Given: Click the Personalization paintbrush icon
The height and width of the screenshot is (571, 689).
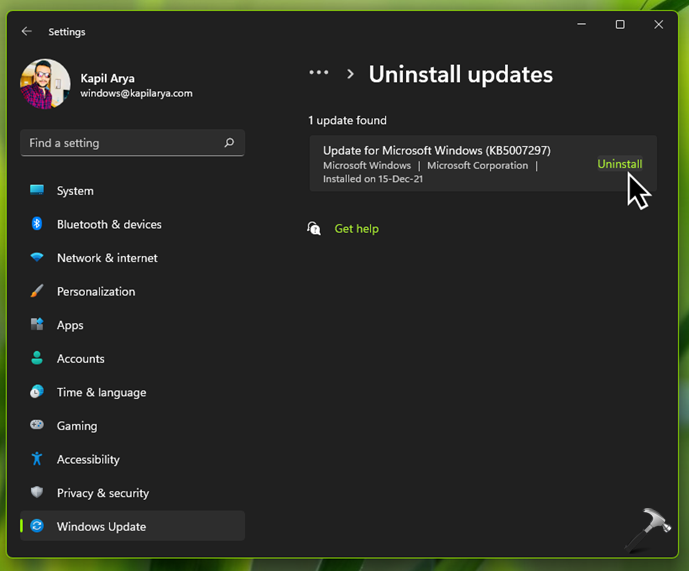Looking at the screenshot, I should (37, 291).
